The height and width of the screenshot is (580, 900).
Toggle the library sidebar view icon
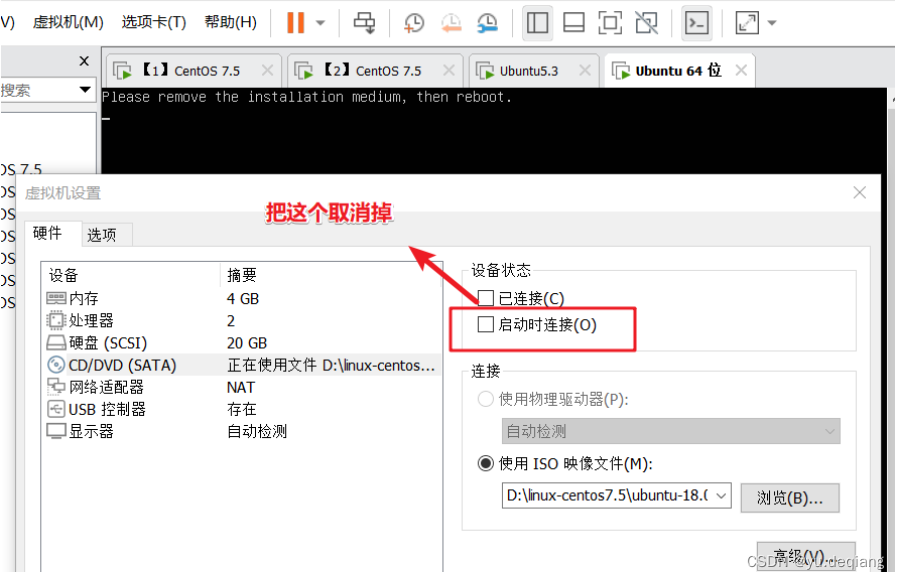(537, 23)
